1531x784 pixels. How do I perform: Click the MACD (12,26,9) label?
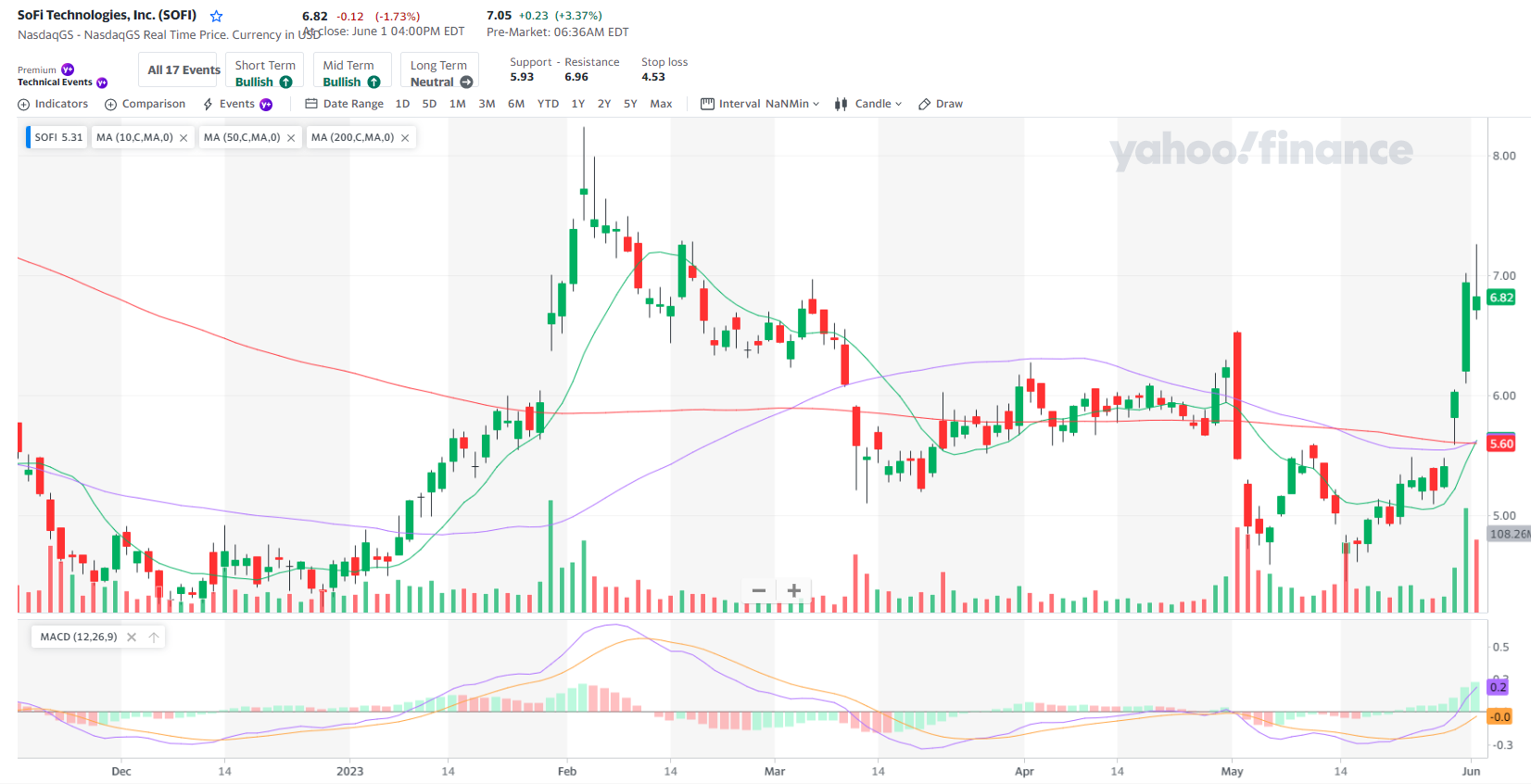coord(79,637)
